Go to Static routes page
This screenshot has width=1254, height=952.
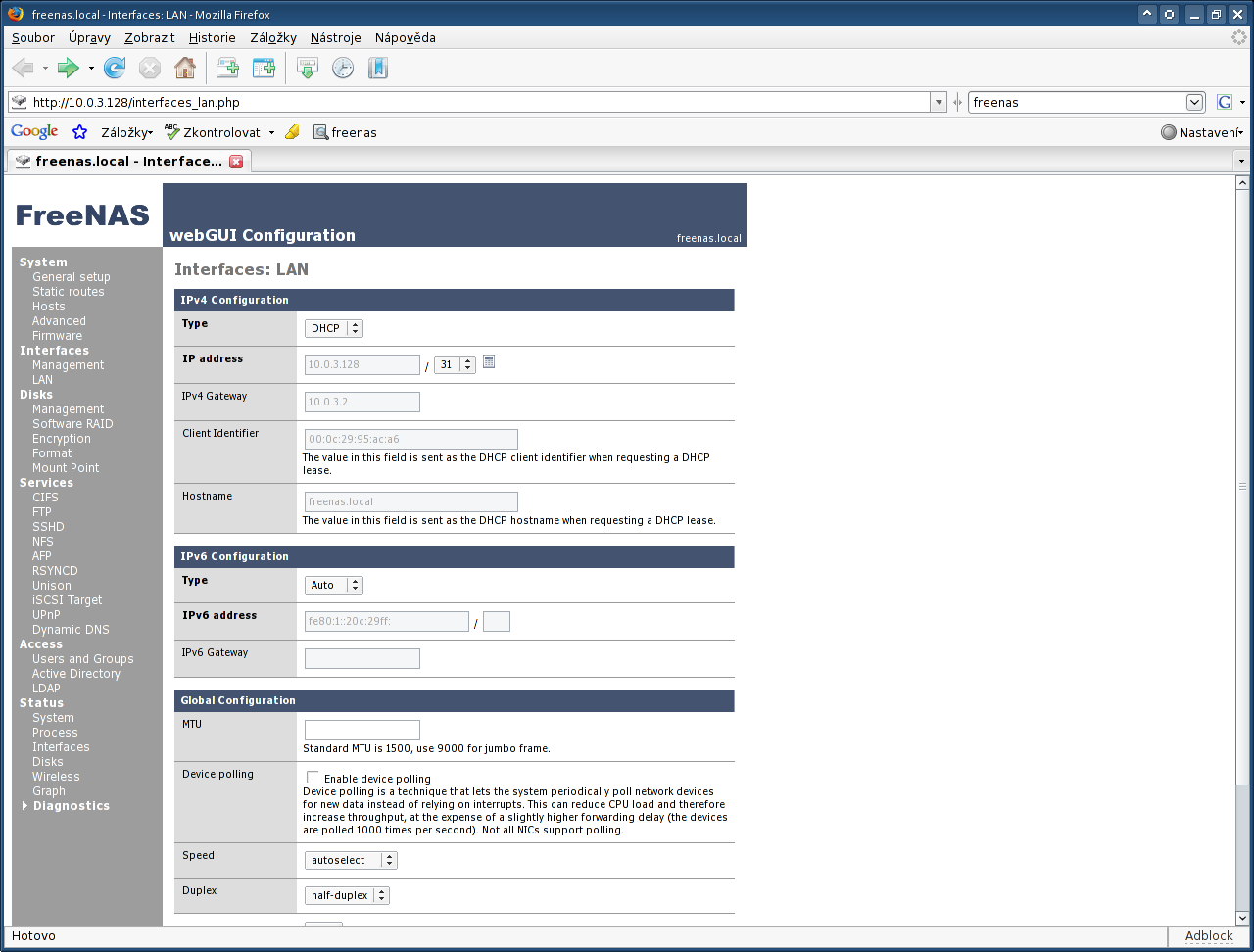click(69, 292)
